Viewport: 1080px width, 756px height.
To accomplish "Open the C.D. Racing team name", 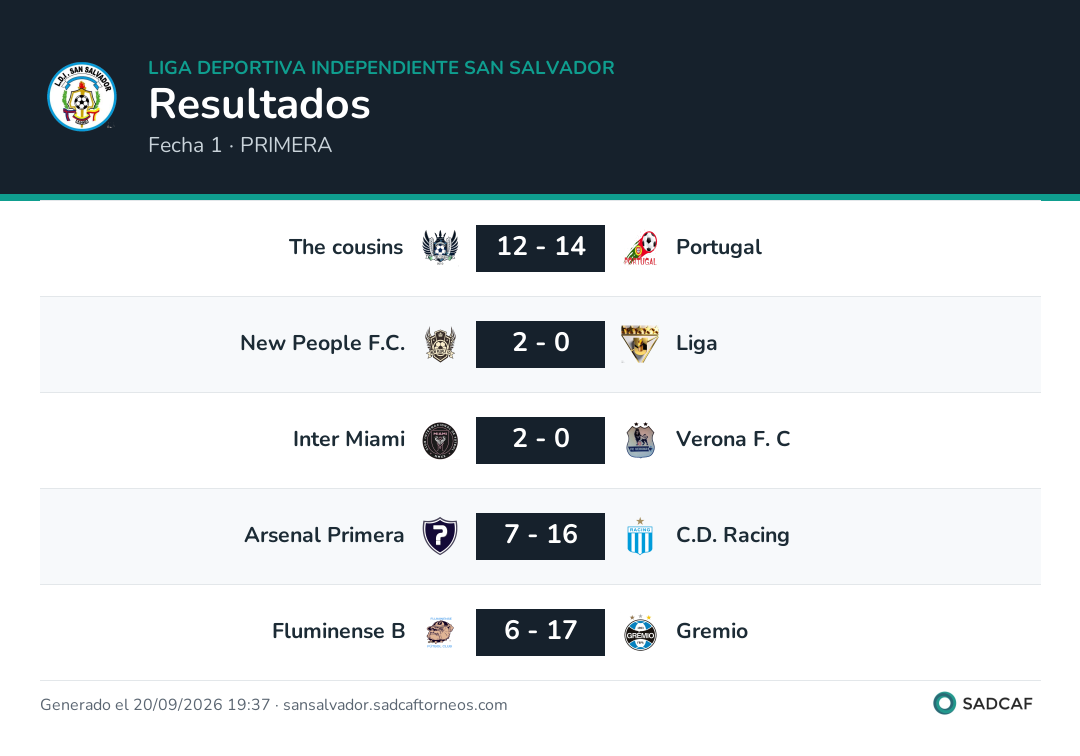I will pos(732,535).
